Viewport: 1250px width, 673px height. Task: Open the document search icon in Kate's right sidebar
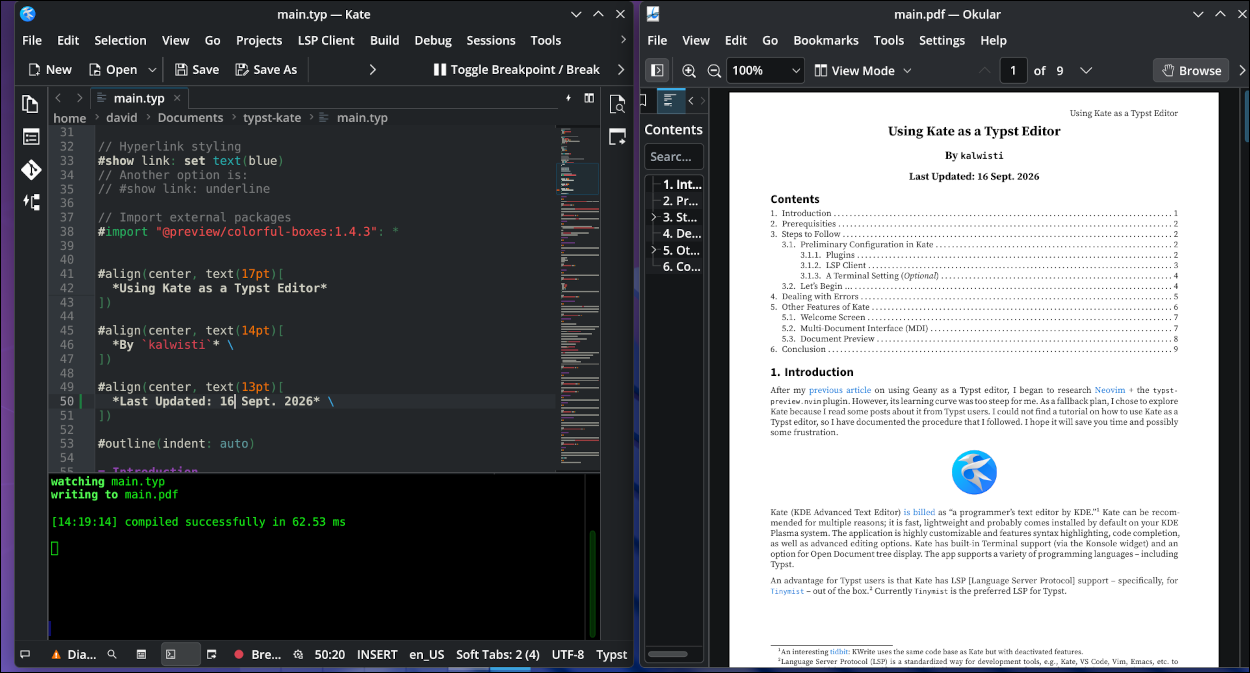[x=617, y=104]
